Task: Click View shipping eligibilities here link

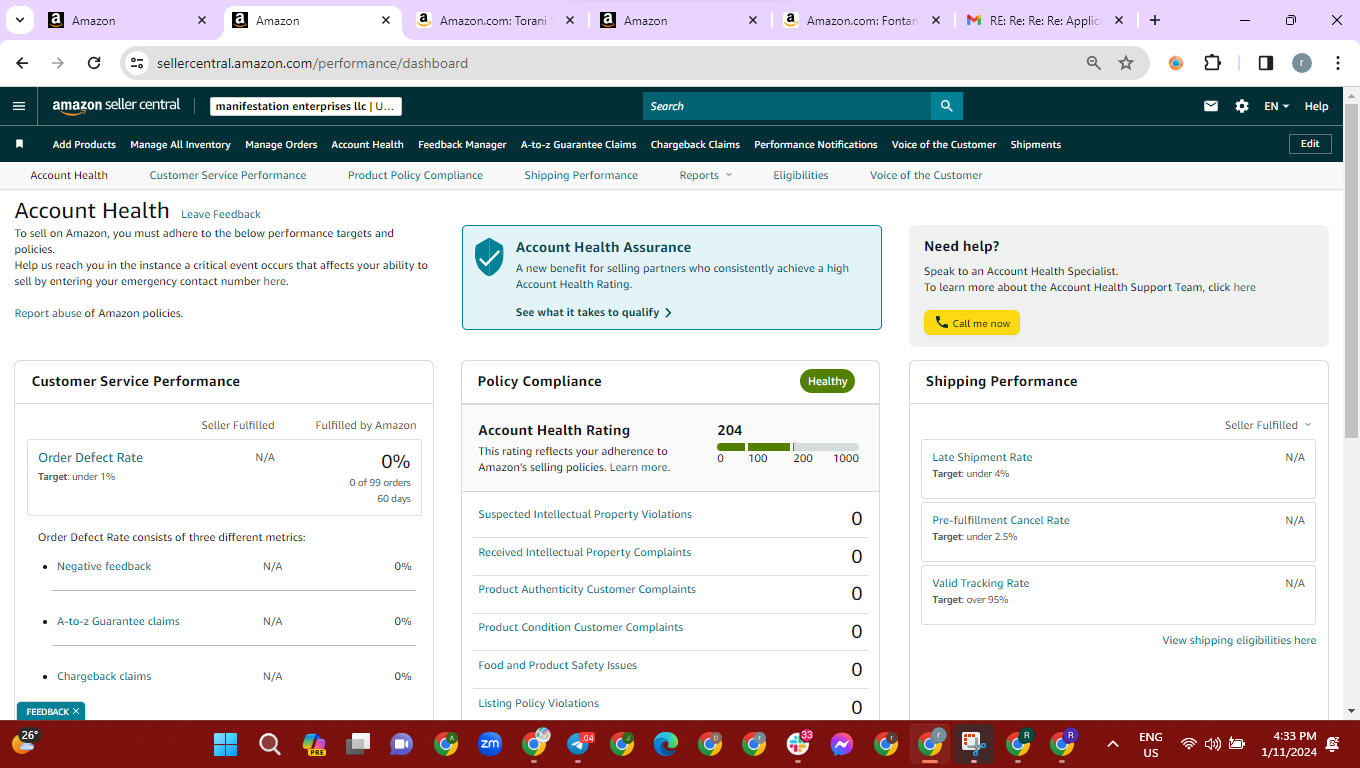Action: point(1239,640)
